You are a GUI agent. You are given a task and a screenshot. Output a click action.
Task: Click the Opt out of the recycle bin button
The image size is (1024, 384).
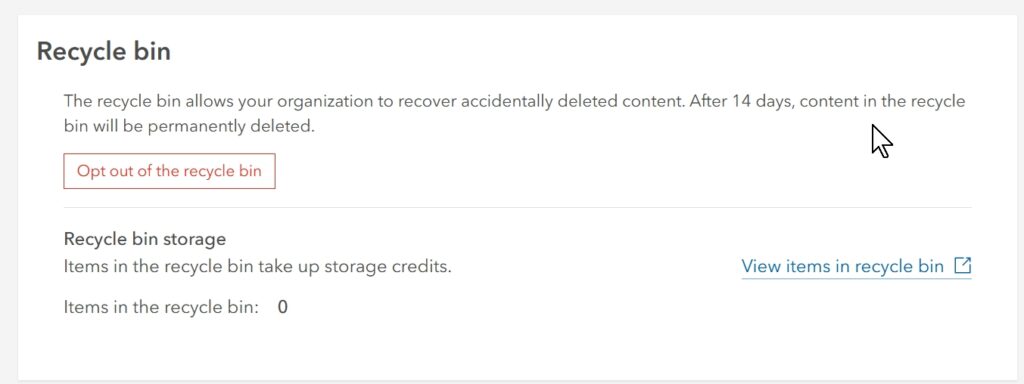click(169, 171)
